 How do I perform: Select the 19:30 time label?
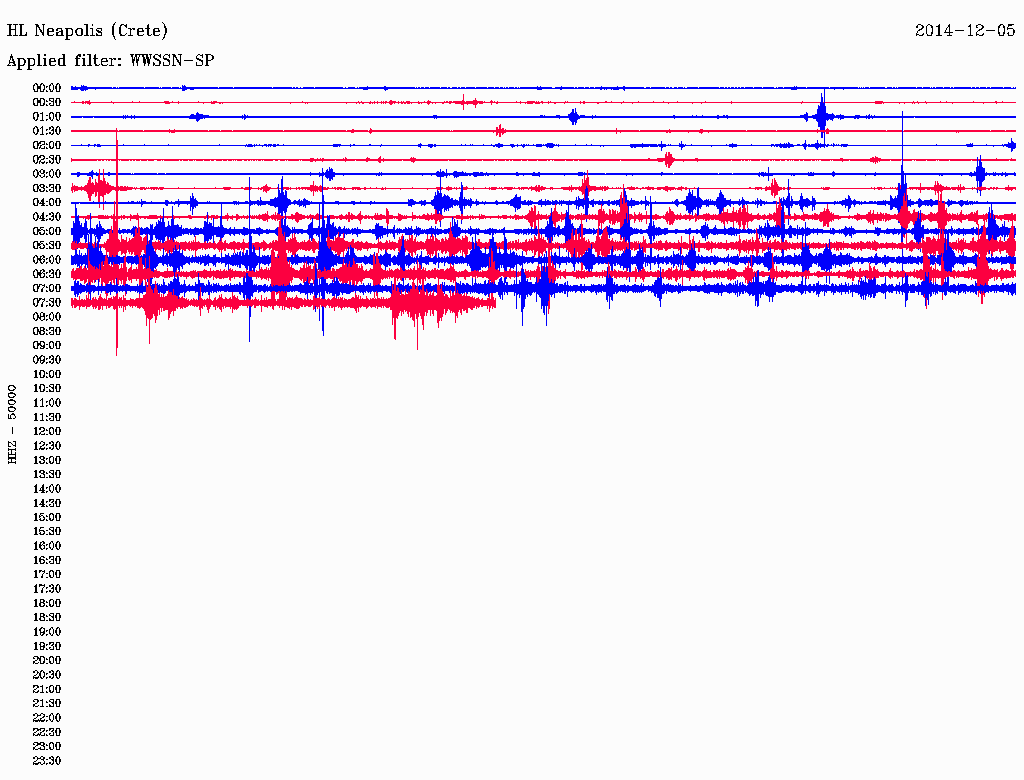tap(47, 646)
